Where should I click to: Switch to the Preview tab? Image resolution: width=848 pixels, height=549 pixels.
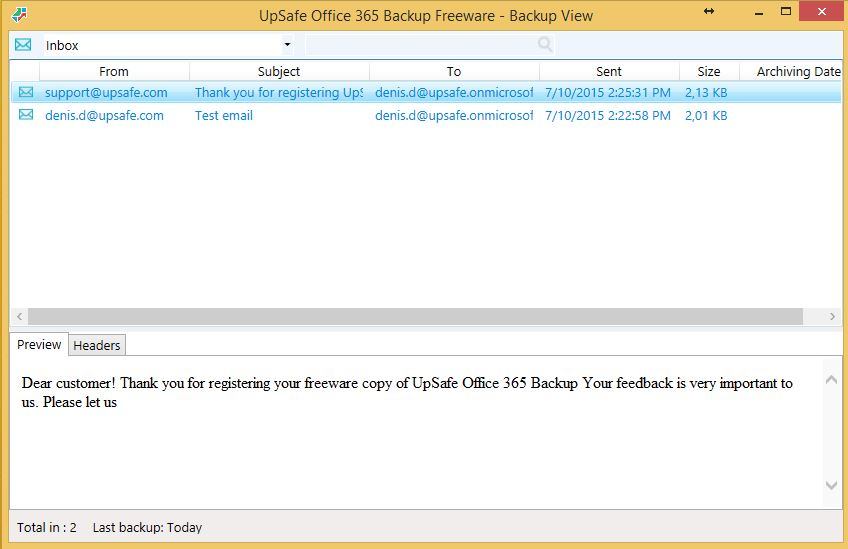pos(39,345)
